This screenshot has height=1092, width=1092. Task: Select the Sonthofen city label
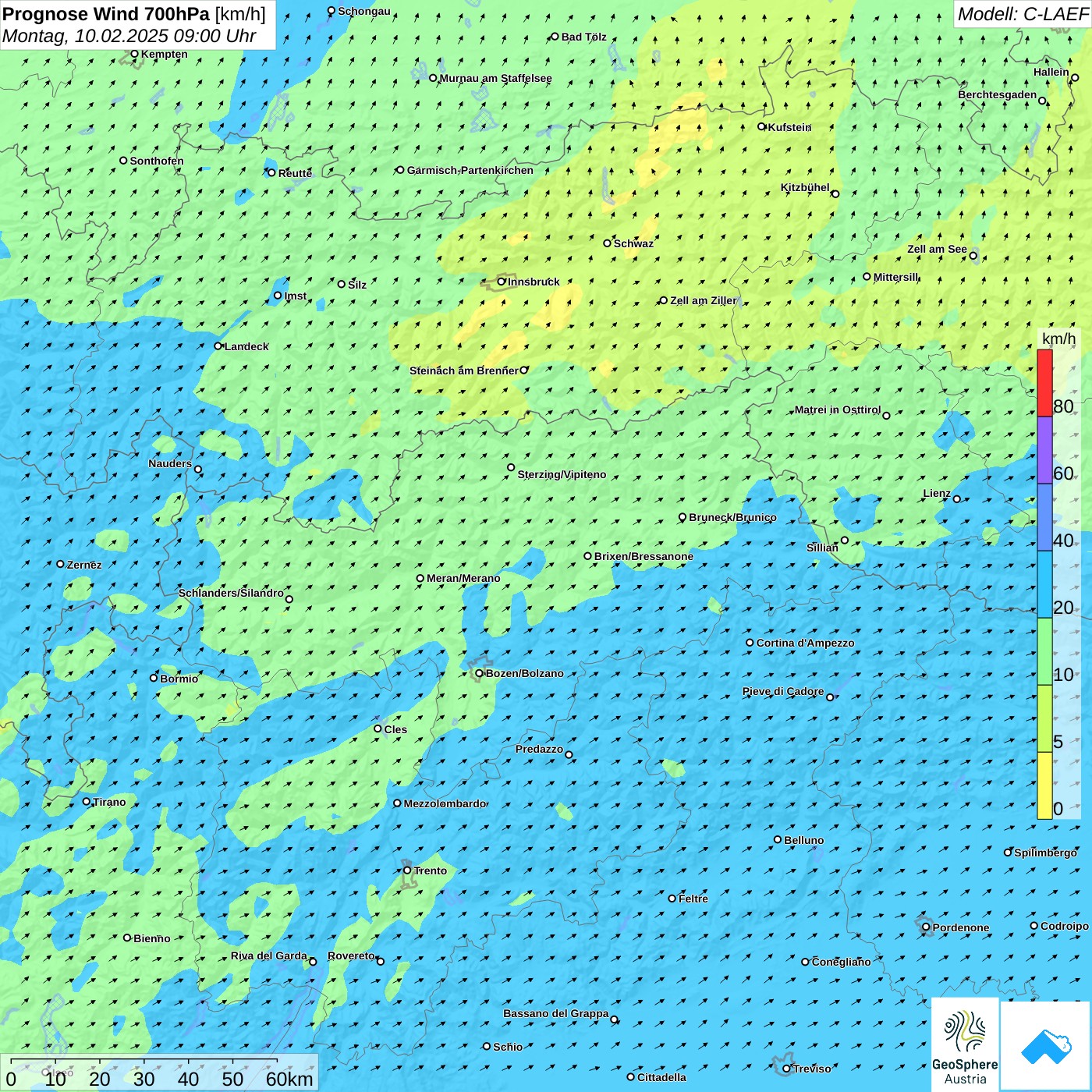click(157, 161)
